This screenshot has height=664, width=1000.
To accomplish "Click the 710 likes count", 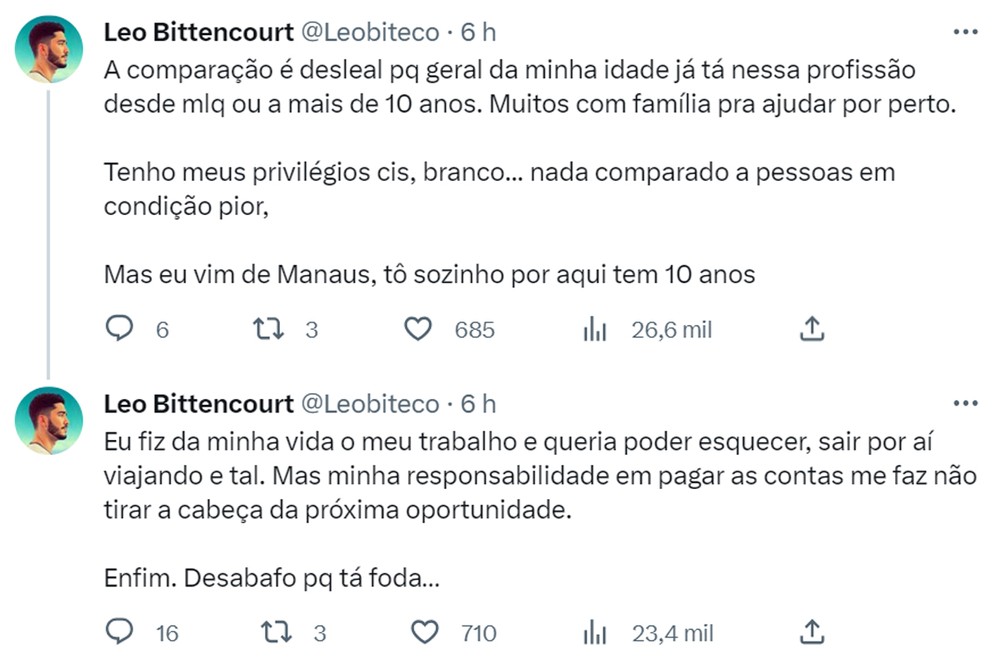I will coord(477,632).
